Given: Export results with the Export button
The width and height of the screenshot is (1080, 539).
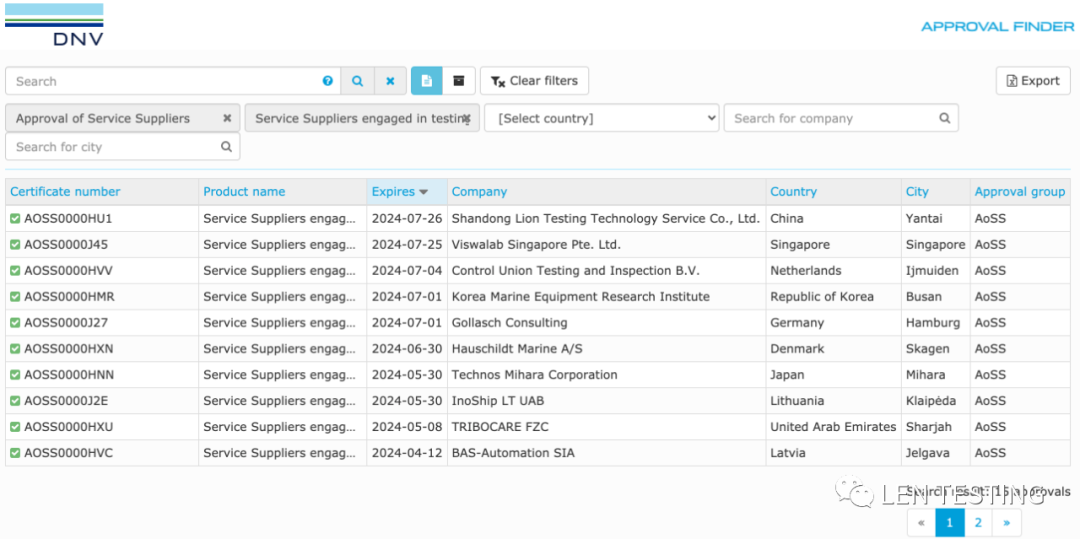Looking at the screenshot, I should [1033, 81].
